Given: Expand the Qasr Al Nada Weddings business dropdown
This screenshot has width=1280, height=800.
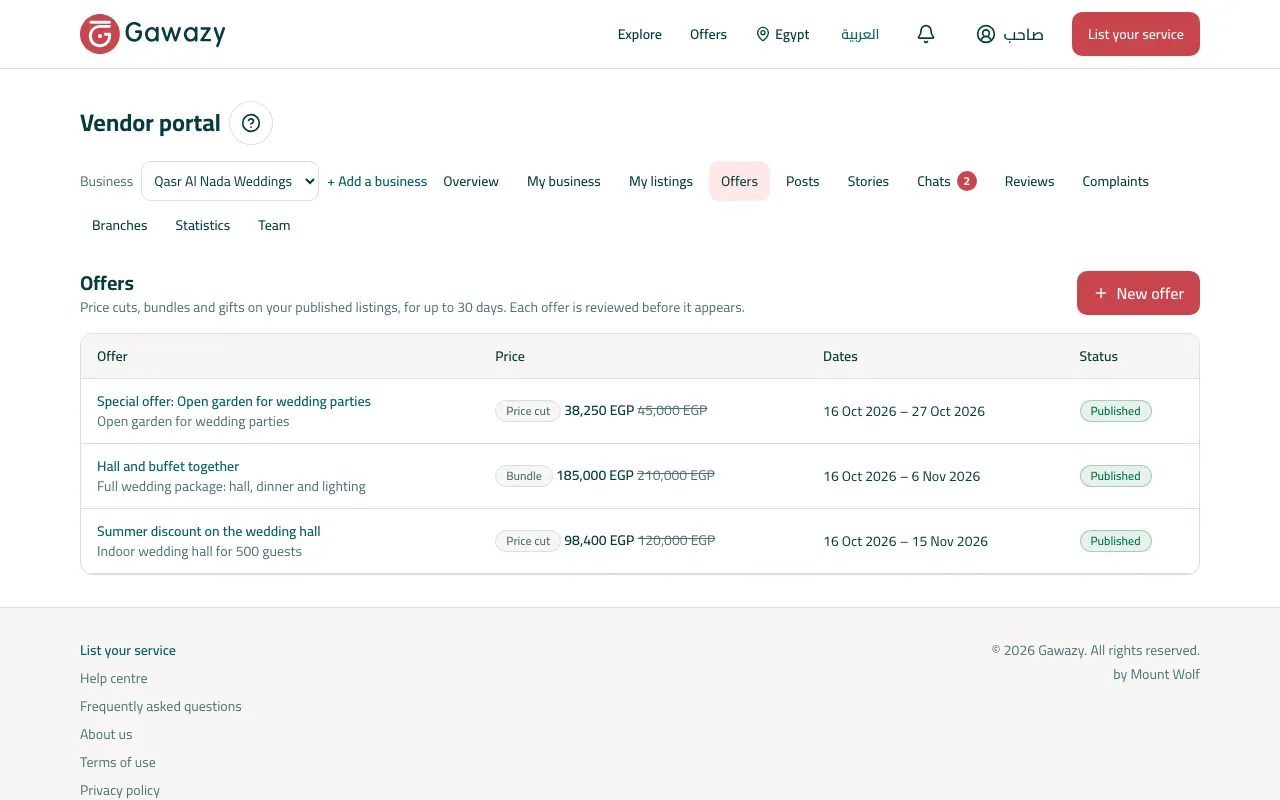Looking at the screenshot, I should pos(230,181).
